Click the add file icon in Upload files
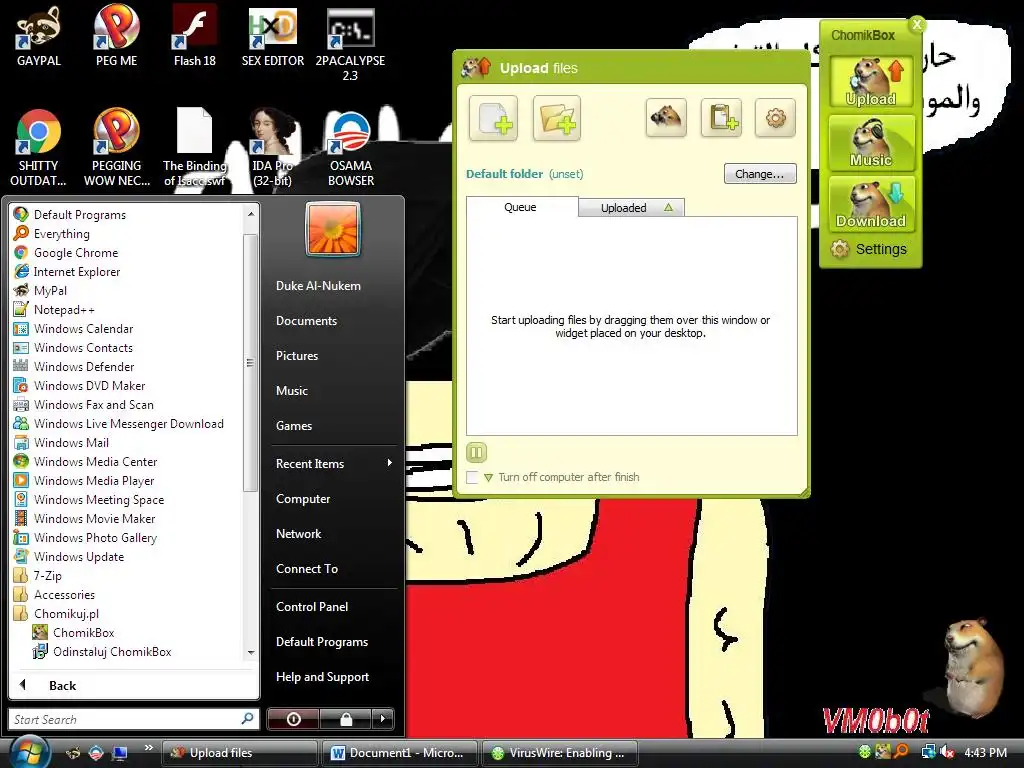This screenshot has height=768, width=1024. click(493, 118)
